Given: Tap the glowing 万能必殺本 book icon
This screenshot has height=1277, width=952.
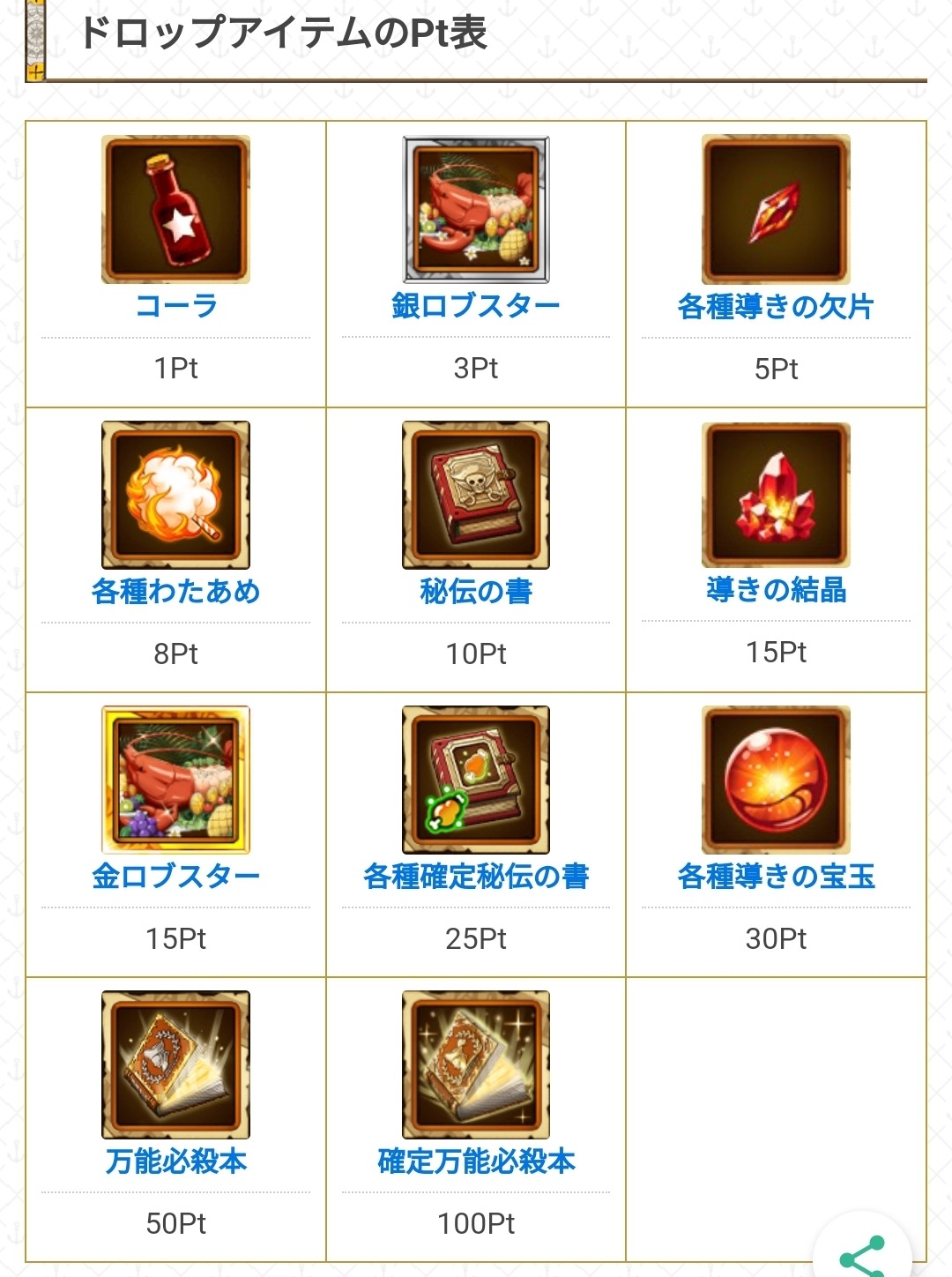Looking at the screenshot, I should [175, 1064].
